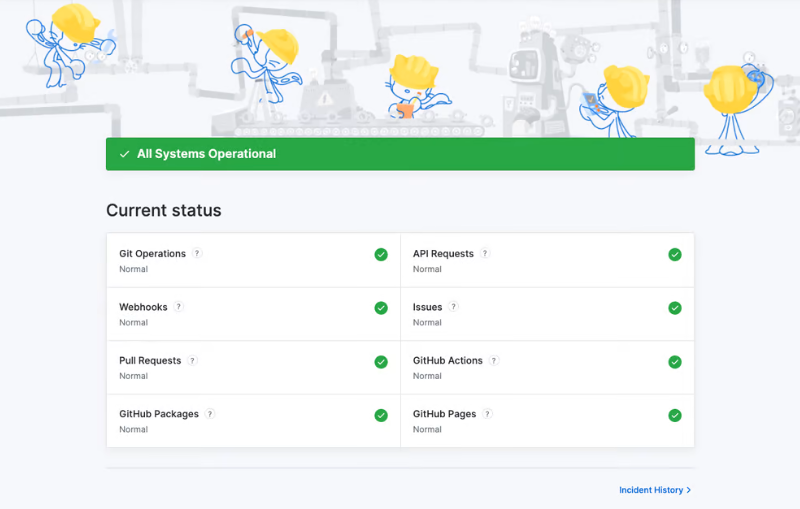Select the Webhooks green status checkmark
The width and height of the screenshot is (800, 509).
[x=381, y=308]
